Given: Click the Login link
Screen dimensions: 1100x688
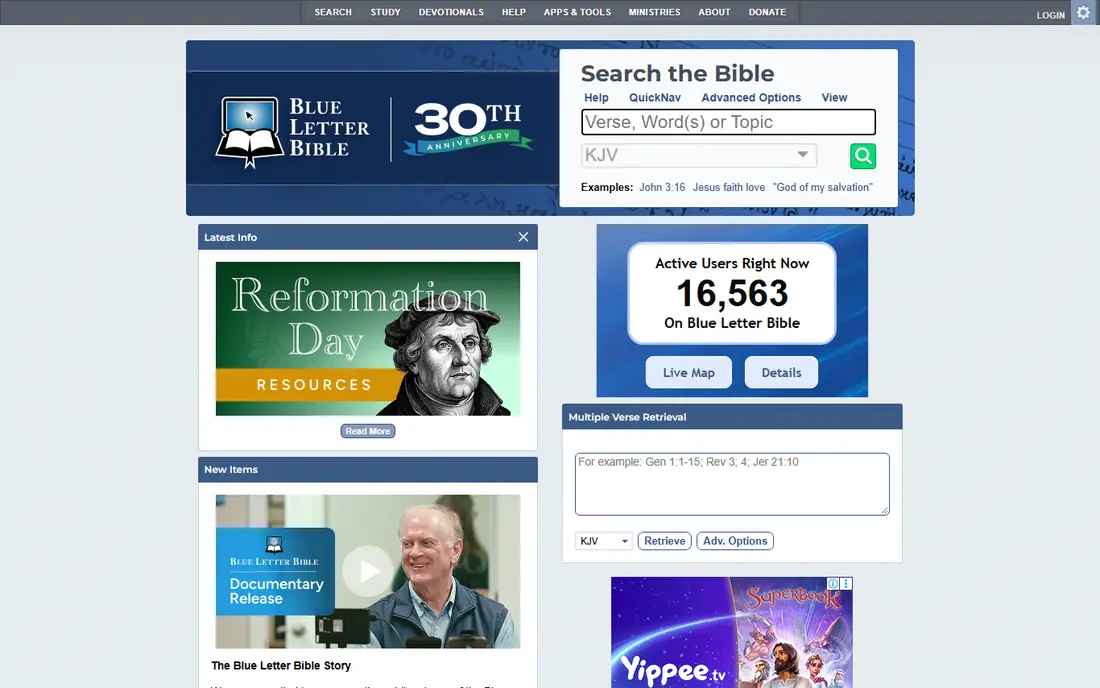Looking at the screenshot, I should [1050, 15].
